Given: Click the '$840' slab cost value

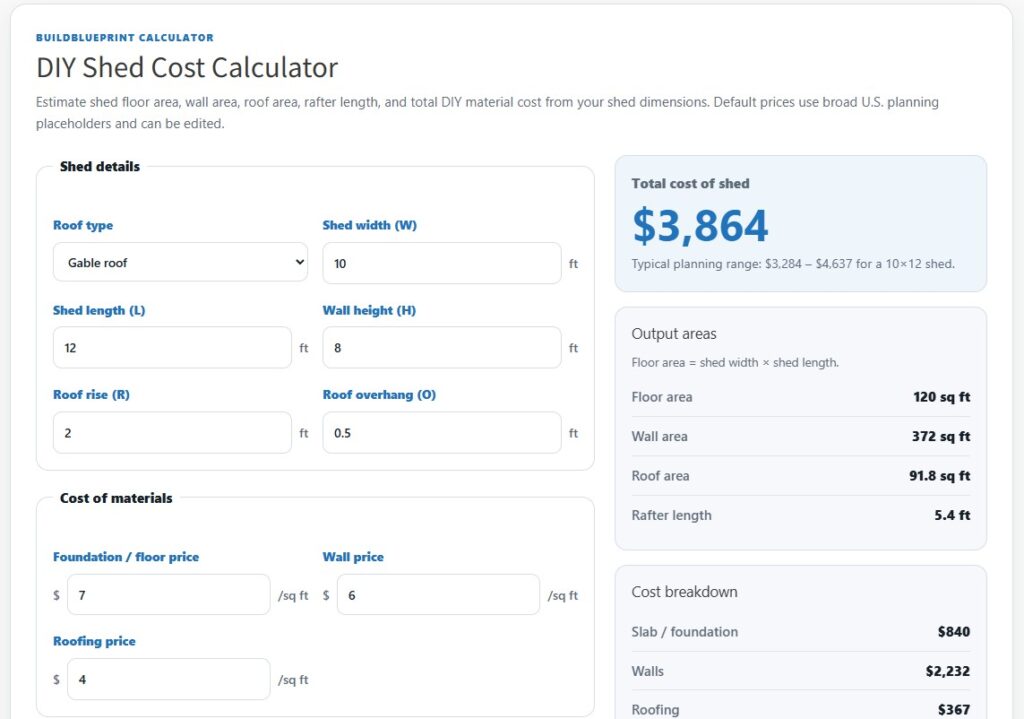Looking at the screenshot, I should point(954,631).
